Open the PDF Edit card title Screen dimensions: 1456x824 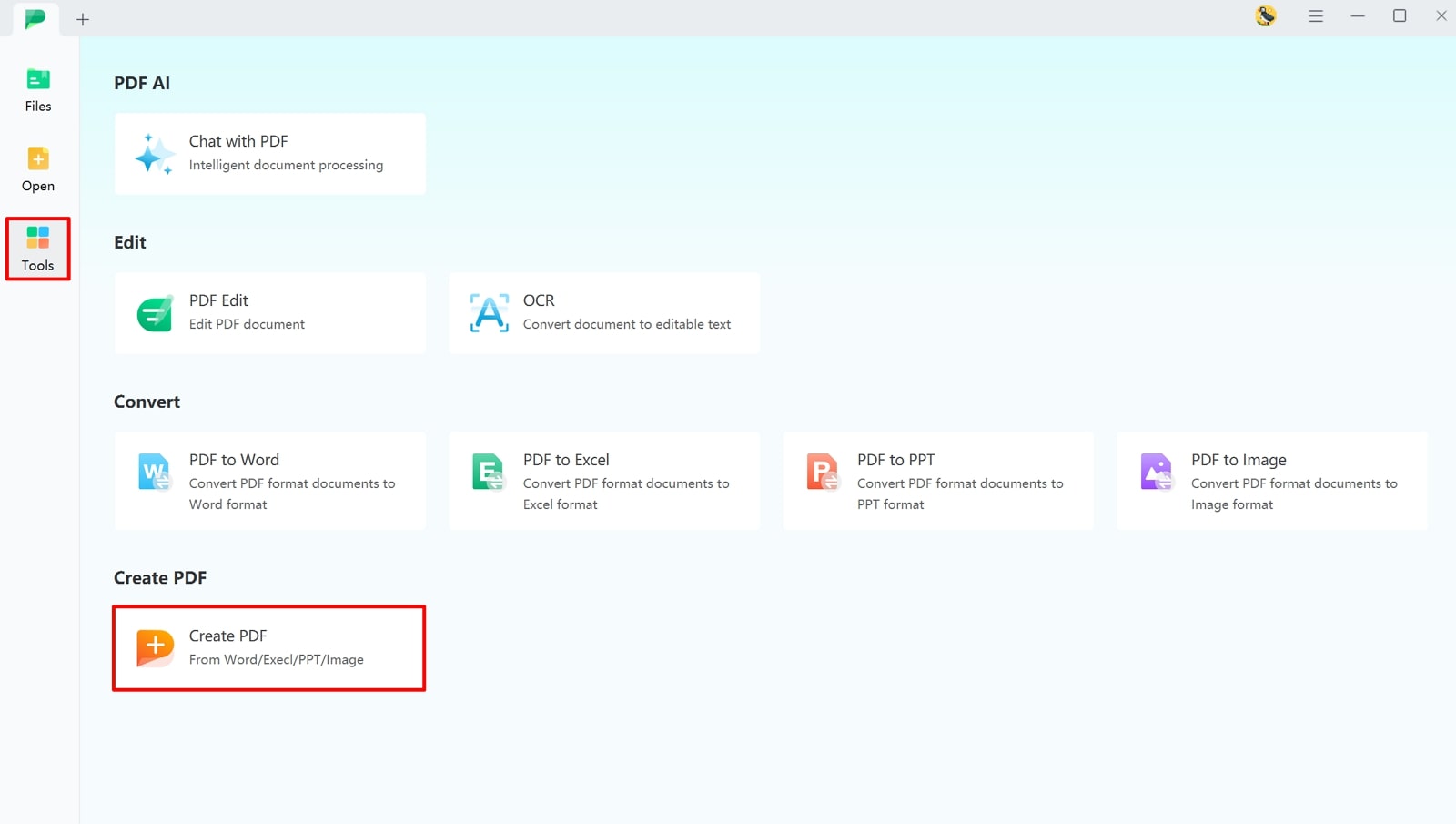pyautogui.click(x=218, y=300)
